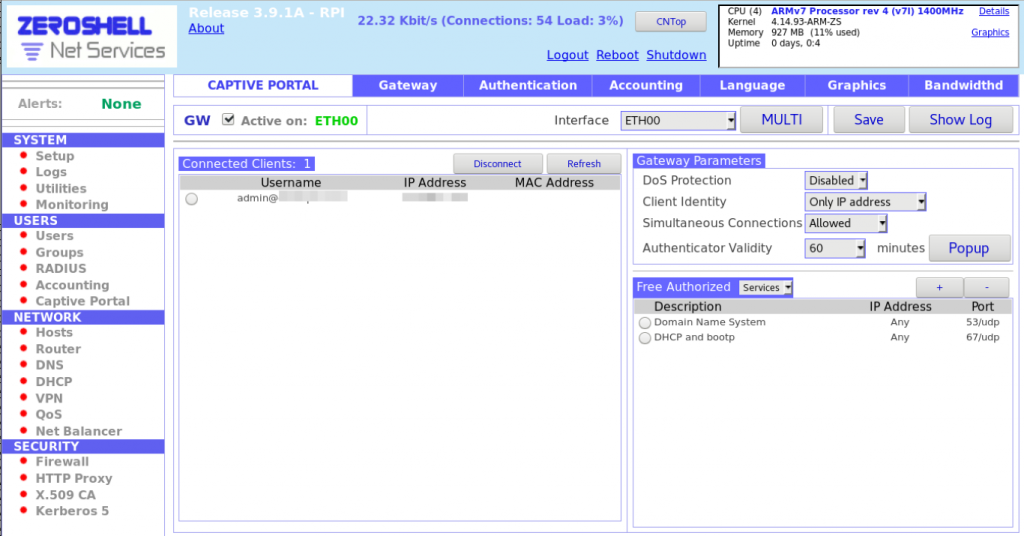Open the CPU Details link
The height and width of the screenshot is (536, 1024).
click(994, 11)
